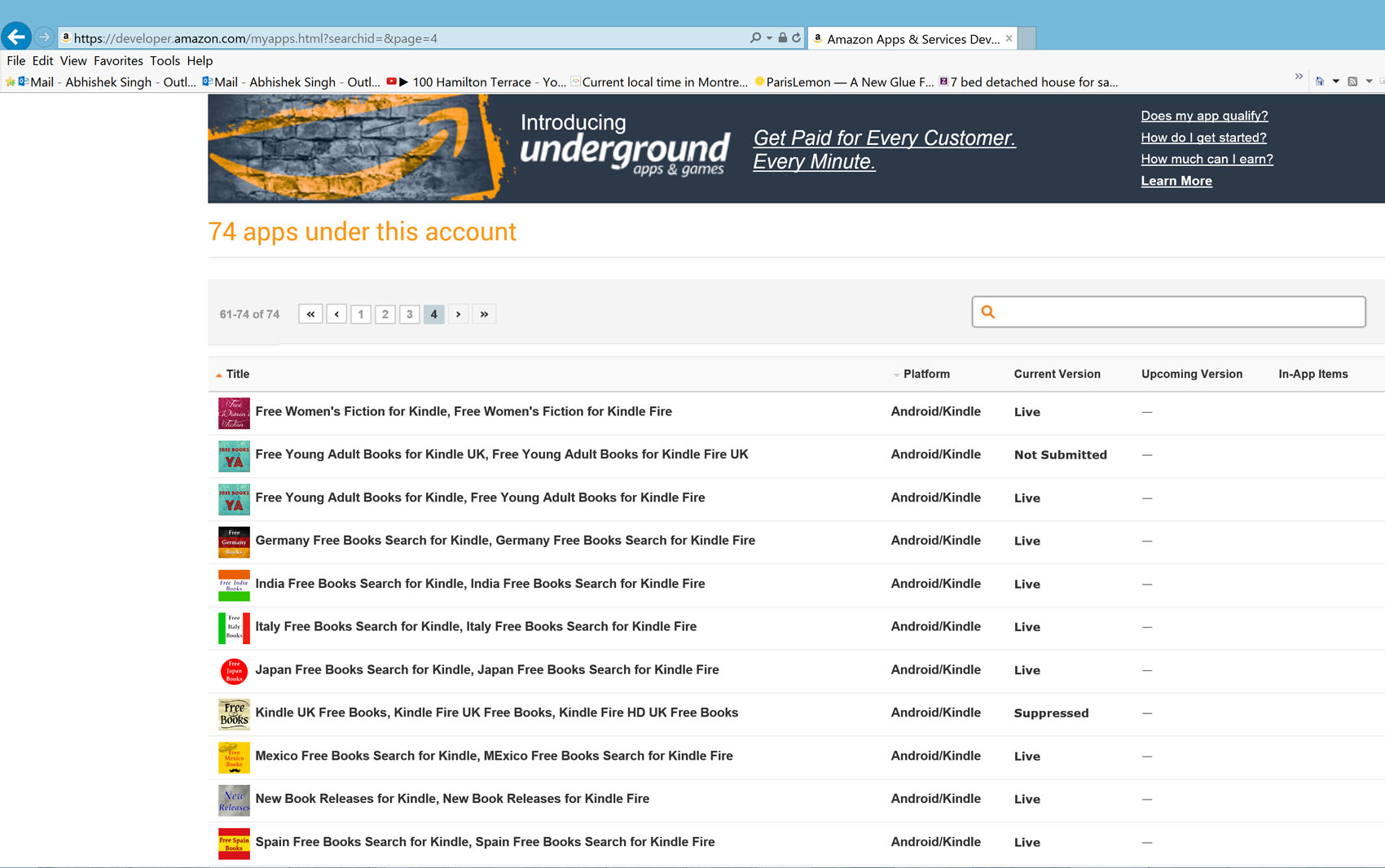Open a new blank tab
Image resolution: width=1385 pixels, height=868 pixels.
click(1027, 38)
